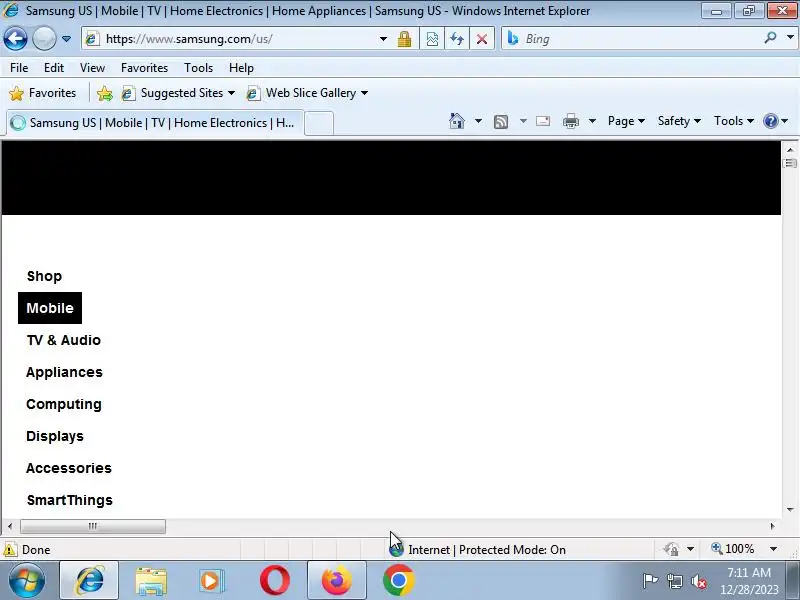Image resolution: width=800 pixels, height=600 pixels.
Task: Click the Appliances navigation link
Action: (64, 372)
